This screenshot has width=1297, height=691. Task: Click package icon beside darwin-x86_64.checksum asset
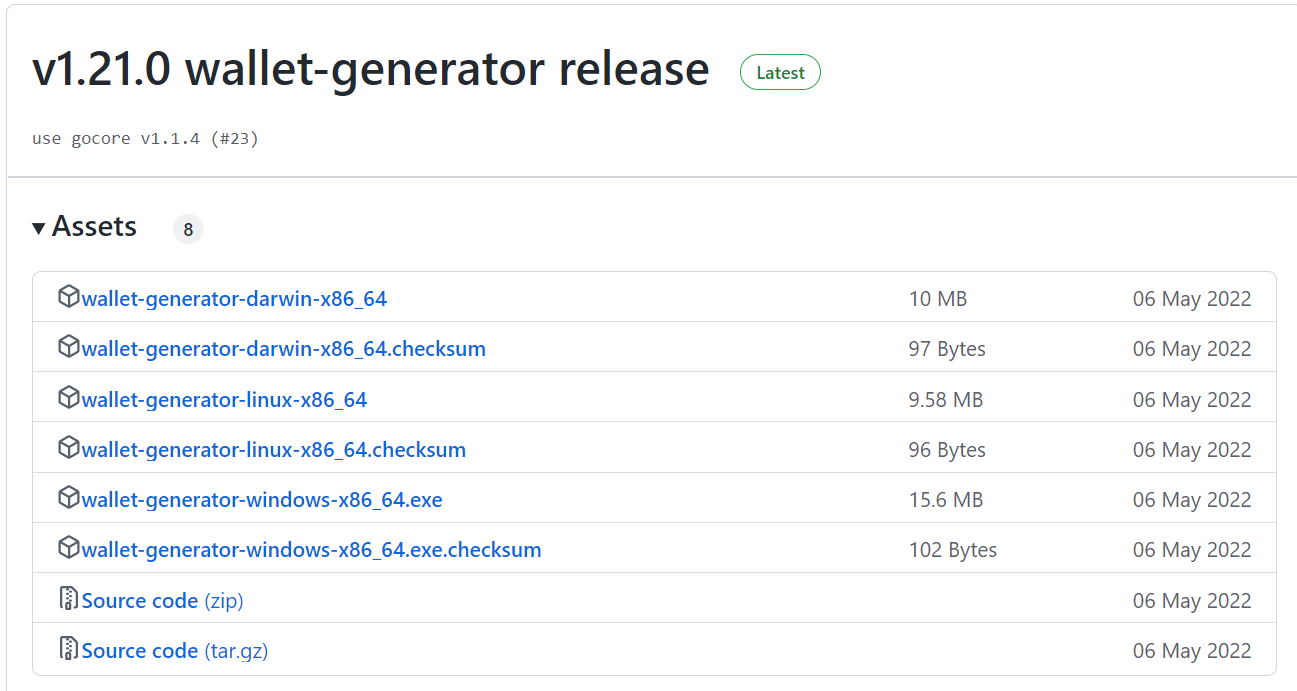click(68, 347)
